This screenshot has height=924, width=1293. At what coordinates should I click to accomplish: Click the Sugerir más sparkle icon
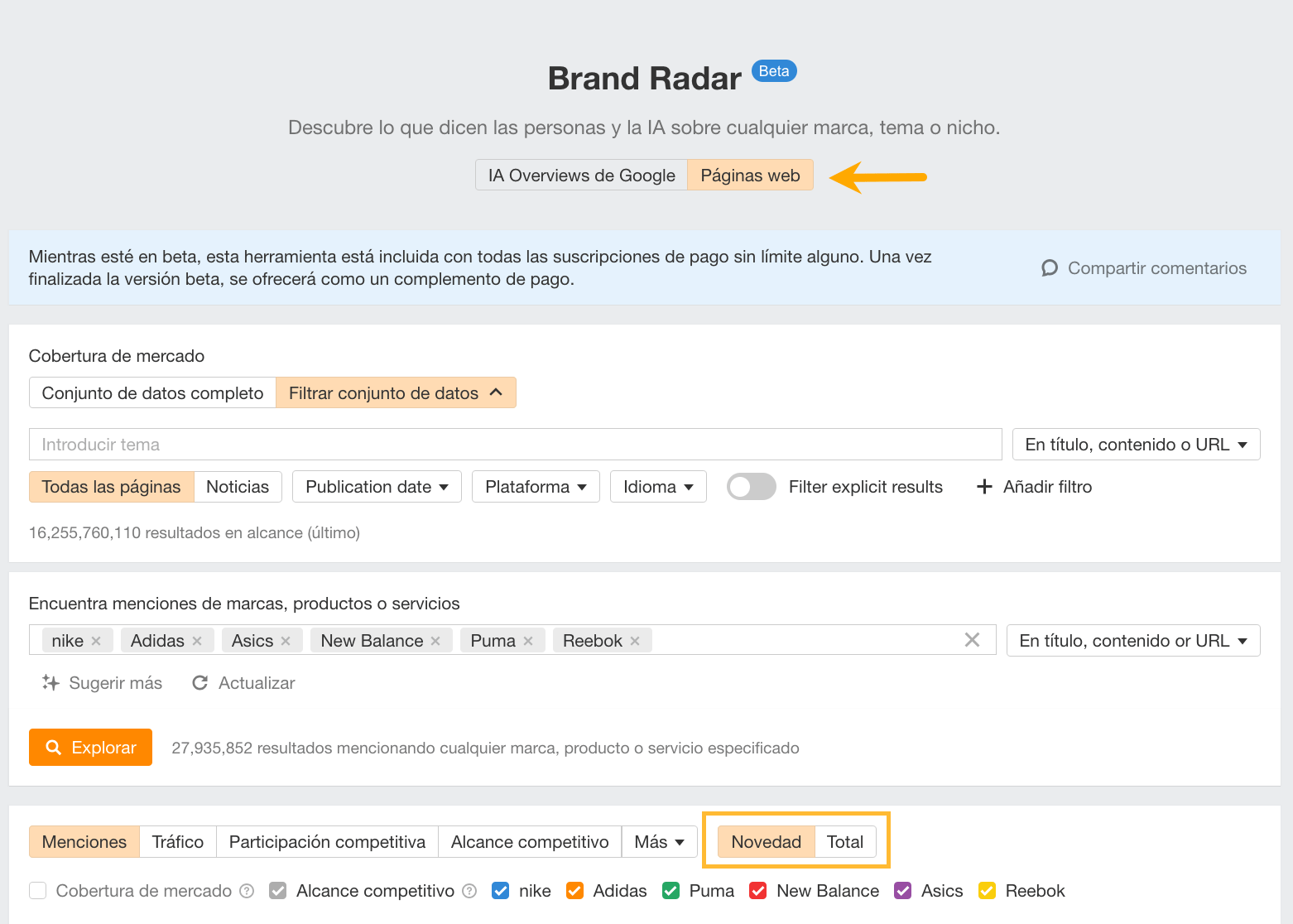(x=50, y=682)
